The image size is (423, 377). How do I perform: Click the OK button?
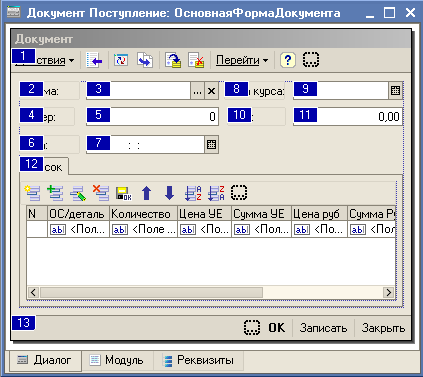click(277, 328)
